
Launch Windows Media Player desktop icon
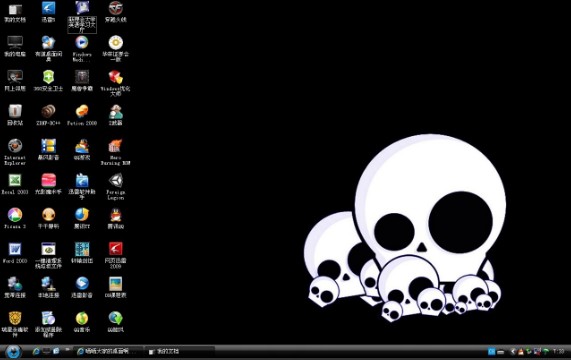[82, 48]
